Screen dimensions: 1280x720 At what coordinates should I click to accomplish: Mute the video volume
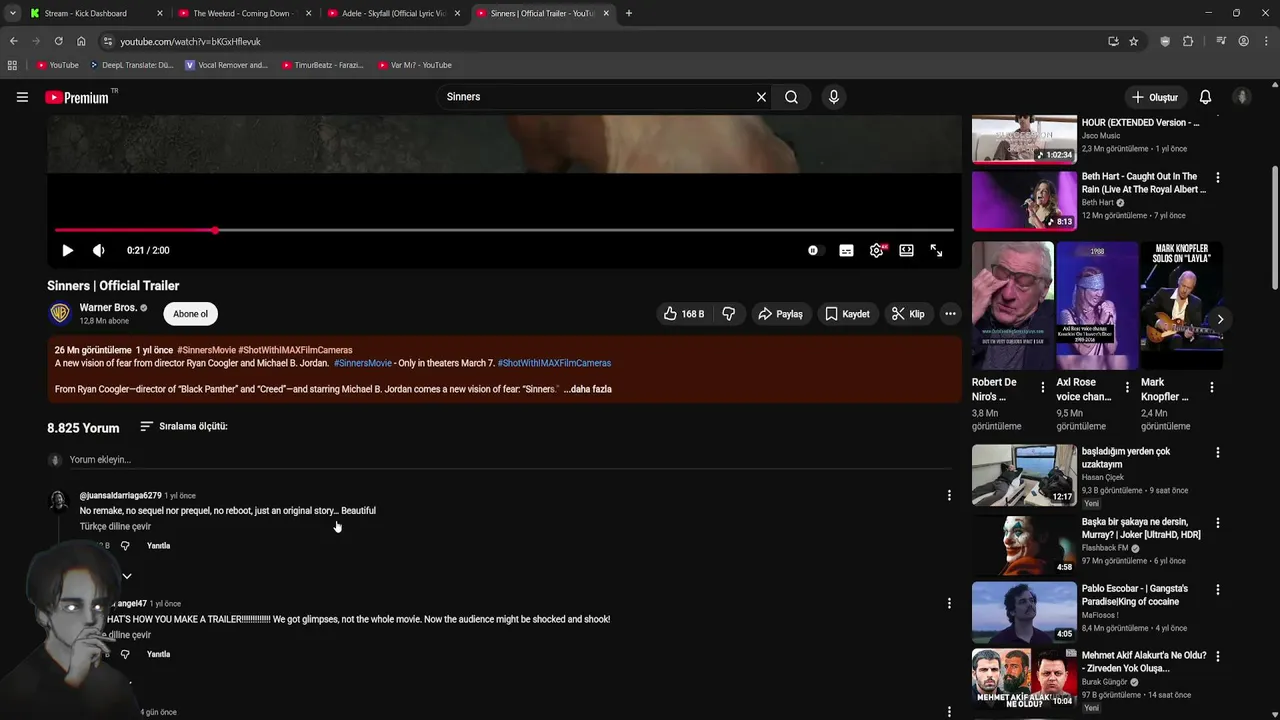click(98, 250)
